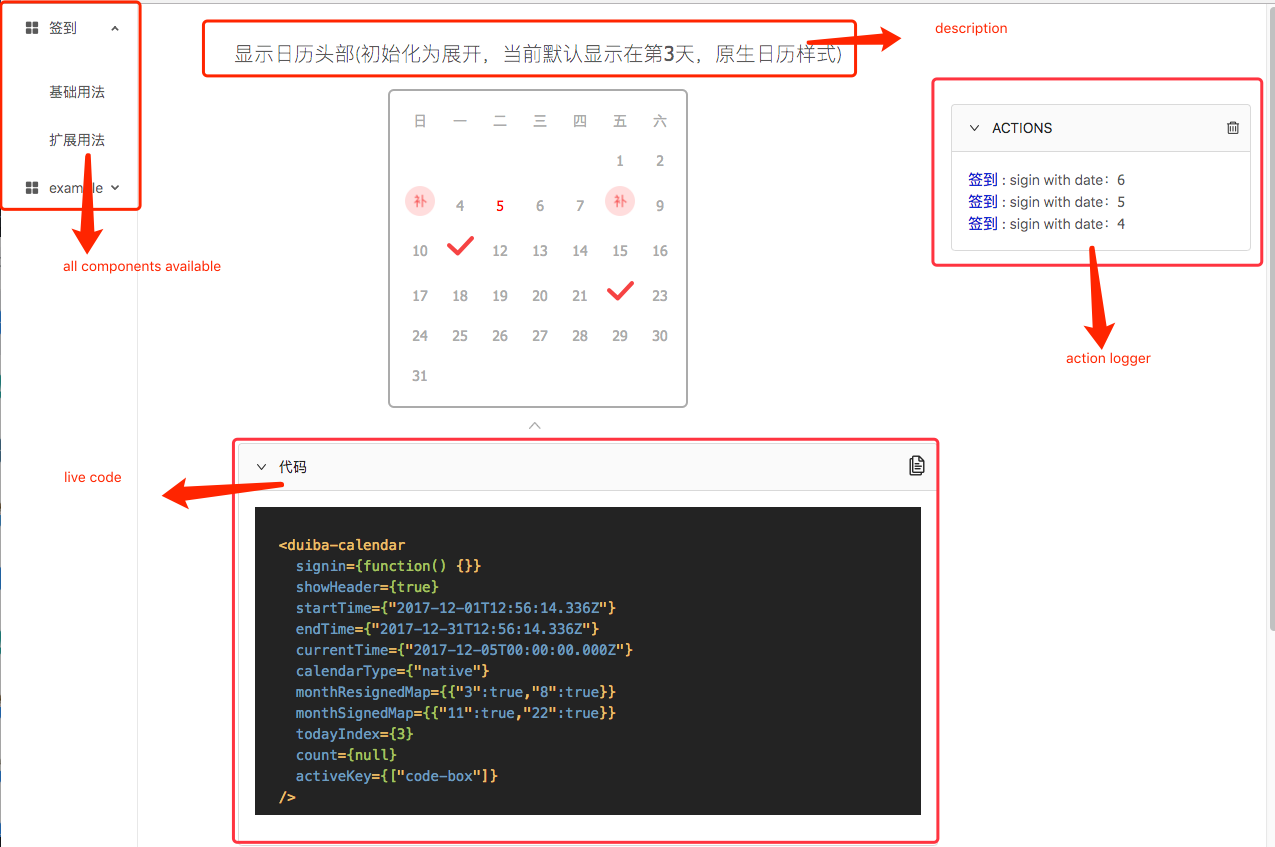The image size is (1275, 847).
Task: Click the 签到 menu label
Action: tap(63, 28)
